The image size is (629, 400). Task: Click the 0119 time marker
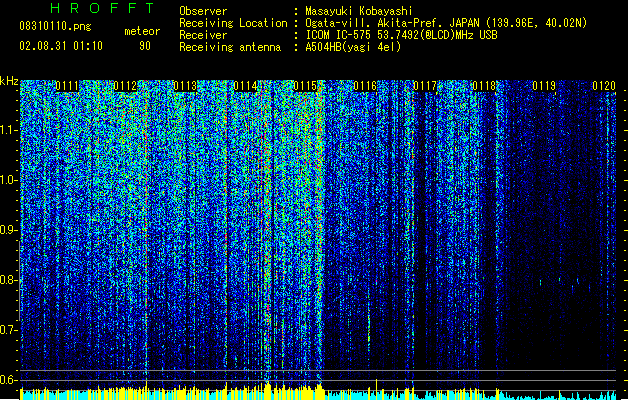tap(544, 86)
